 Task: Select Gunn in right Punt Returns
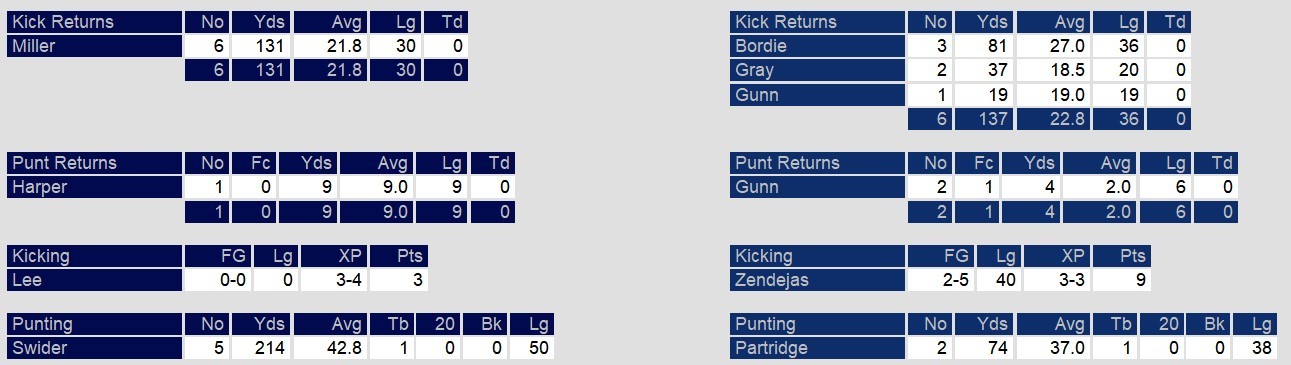pos(818,187)
